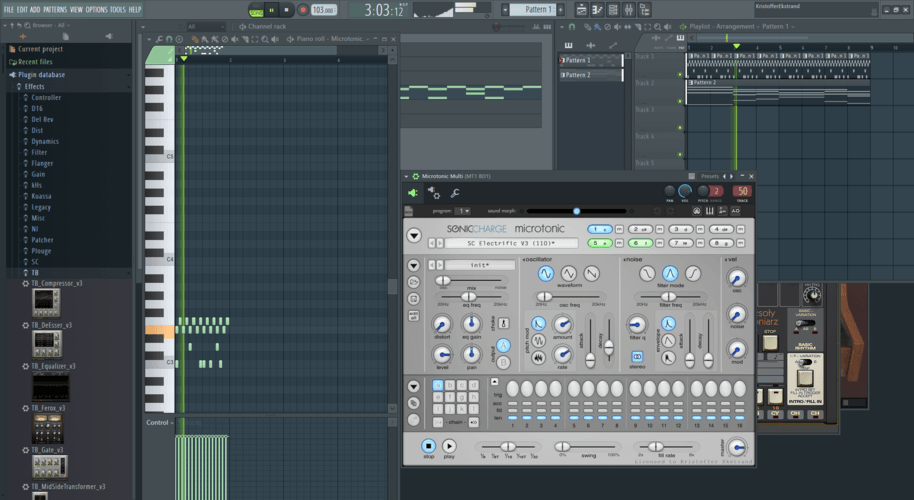Screen dimensions: 914x500
Task: Open the playlist from the top toolbar
Action: pos(581,10)
